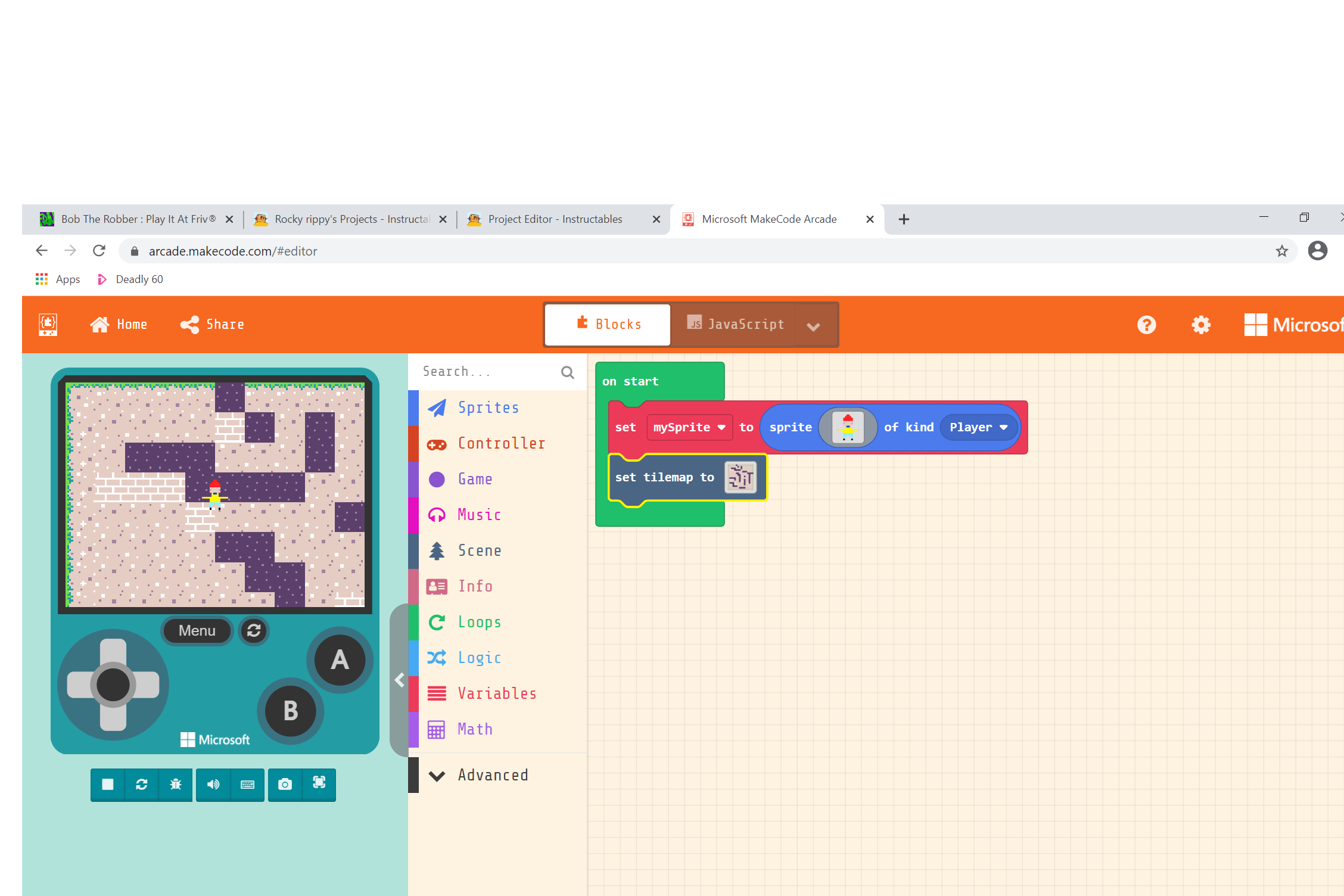Click the block search field
The image size is (1344, 896).
pos(489,371)
